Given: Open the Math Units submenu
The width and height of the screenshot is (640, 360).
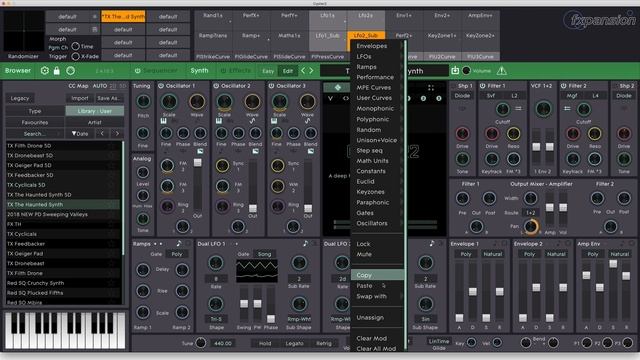Looking at the screenshot, I should coord(378,161).
